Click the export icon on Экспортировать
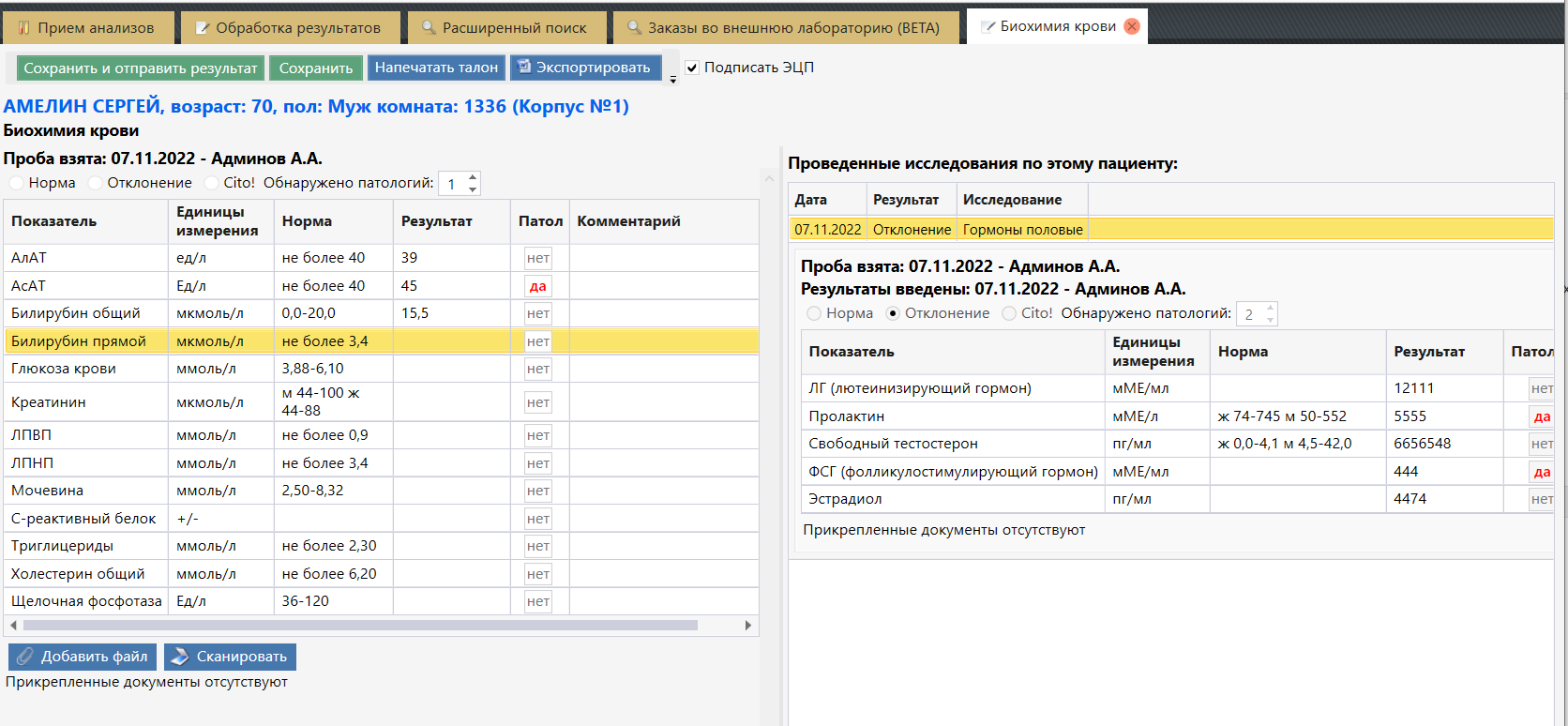Screen dimensions: 1568x726 click(x=524, y=68)
